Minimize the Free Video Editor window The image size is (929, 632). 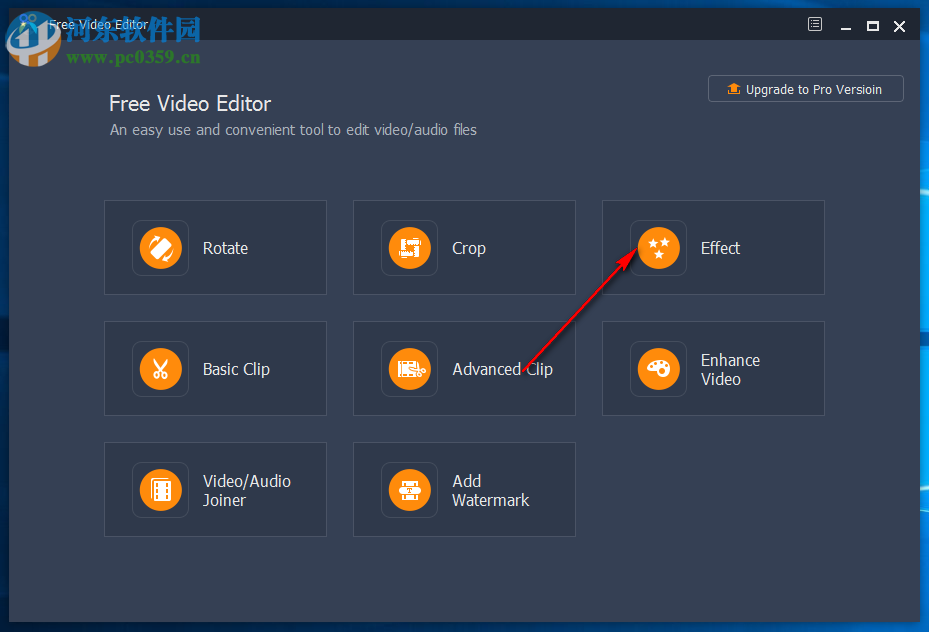[x=845, y=25]
